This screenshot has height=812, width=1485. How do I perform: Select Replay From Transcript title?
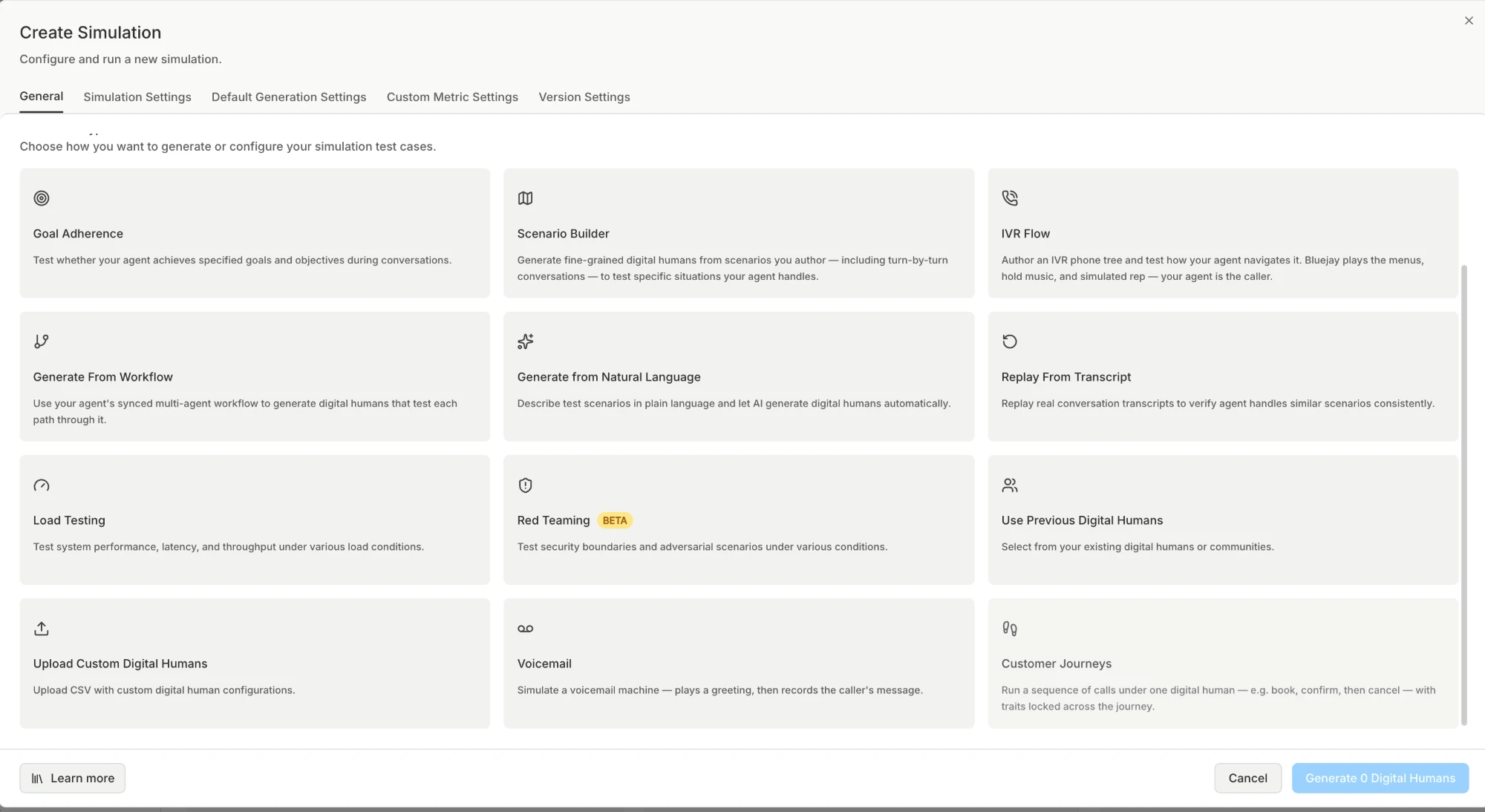pyautogui.click(x=1066, y=377)
